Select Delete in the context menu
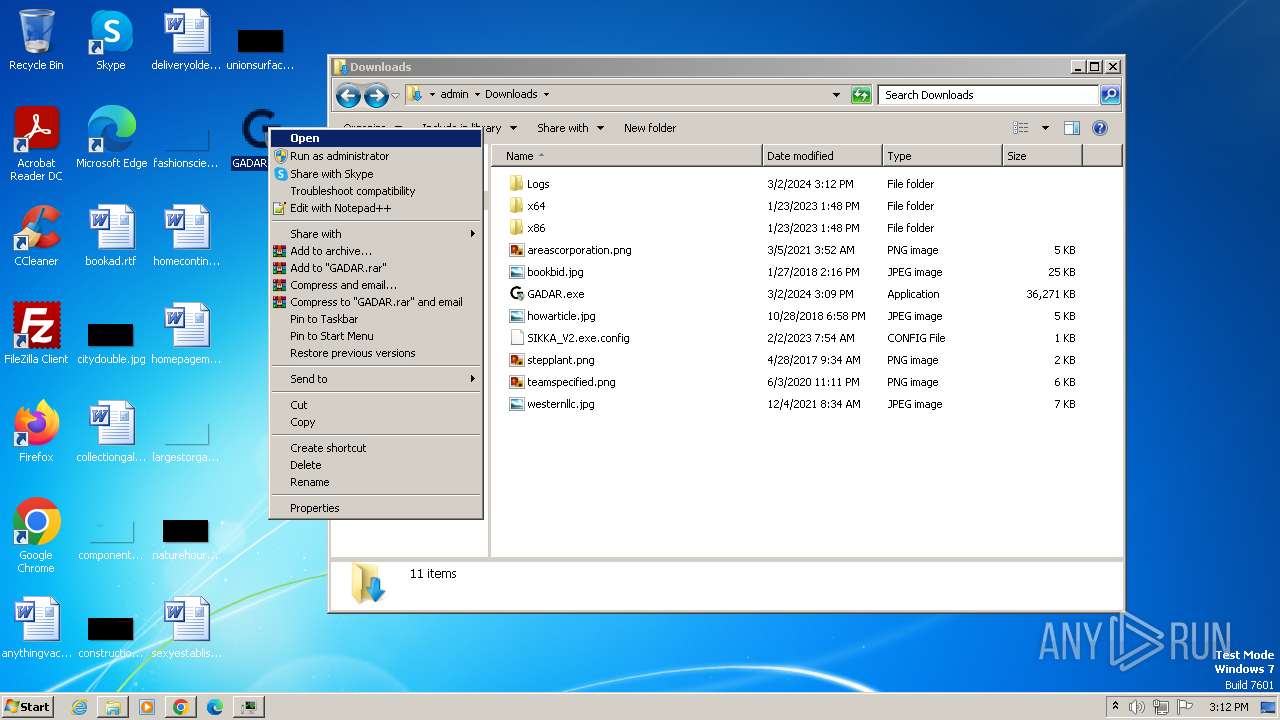The image size is (1280, 720). pos(376,465)
